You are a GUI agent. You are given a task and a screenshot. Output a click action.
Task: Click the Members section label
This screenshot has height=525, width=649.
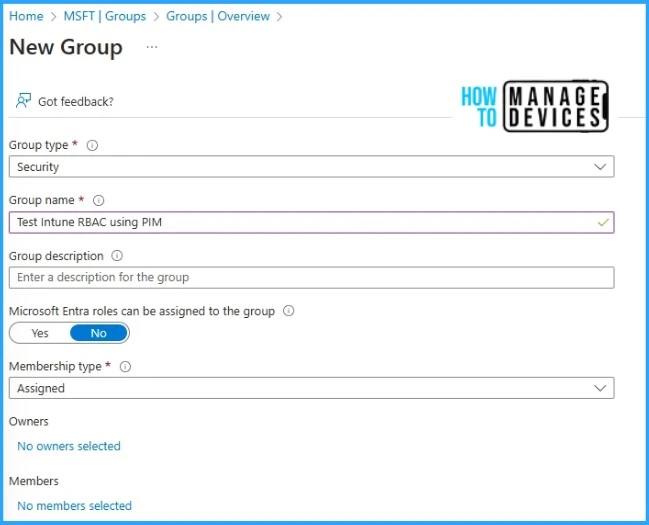(34, 481)
